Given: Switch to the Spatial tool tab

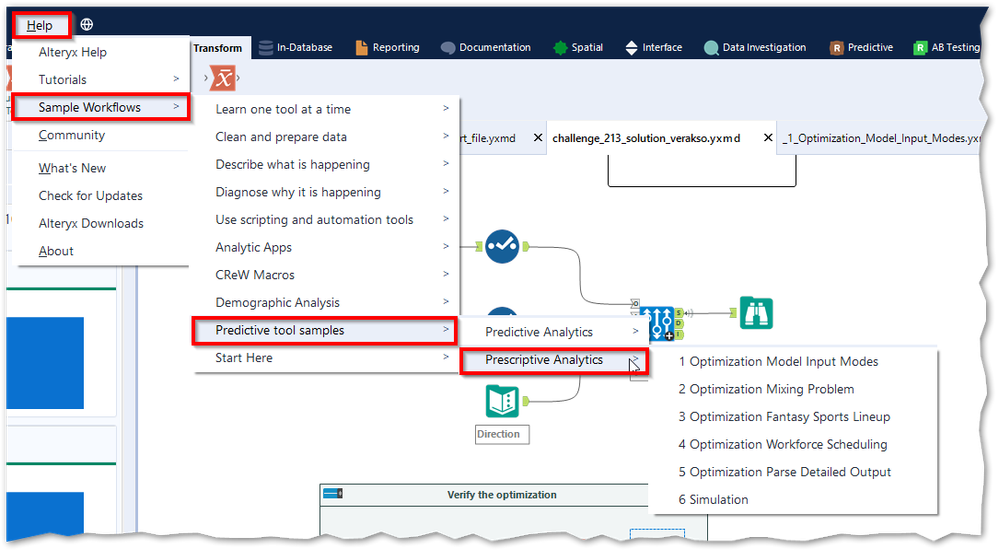Looking at the screenshot, I should 579,47.
